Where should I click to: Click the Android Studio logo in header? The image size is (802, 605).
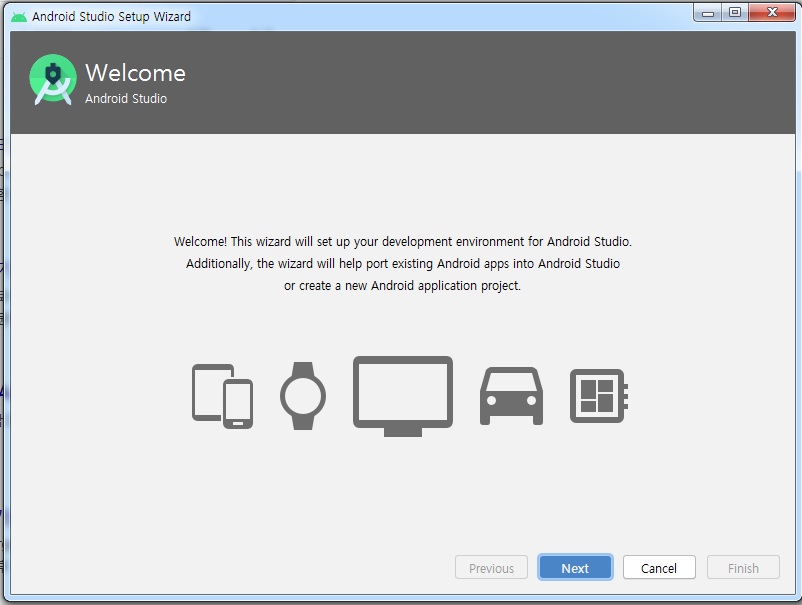[53, 79]
